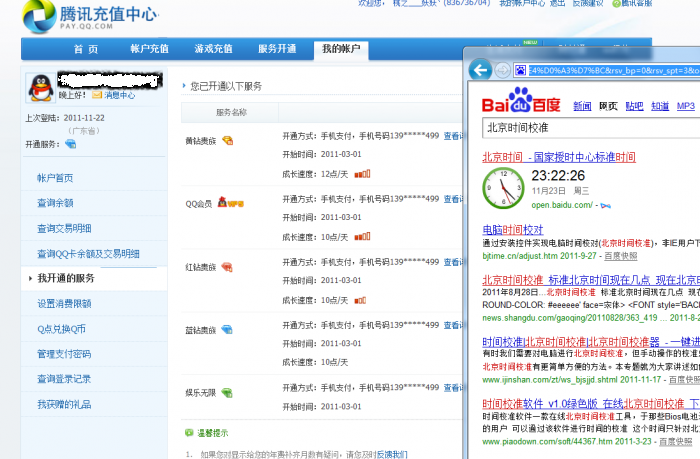The image size is (700, 459).
Task: Click the small icon after open.baidu.com/
Action: [x=605, y=206]
